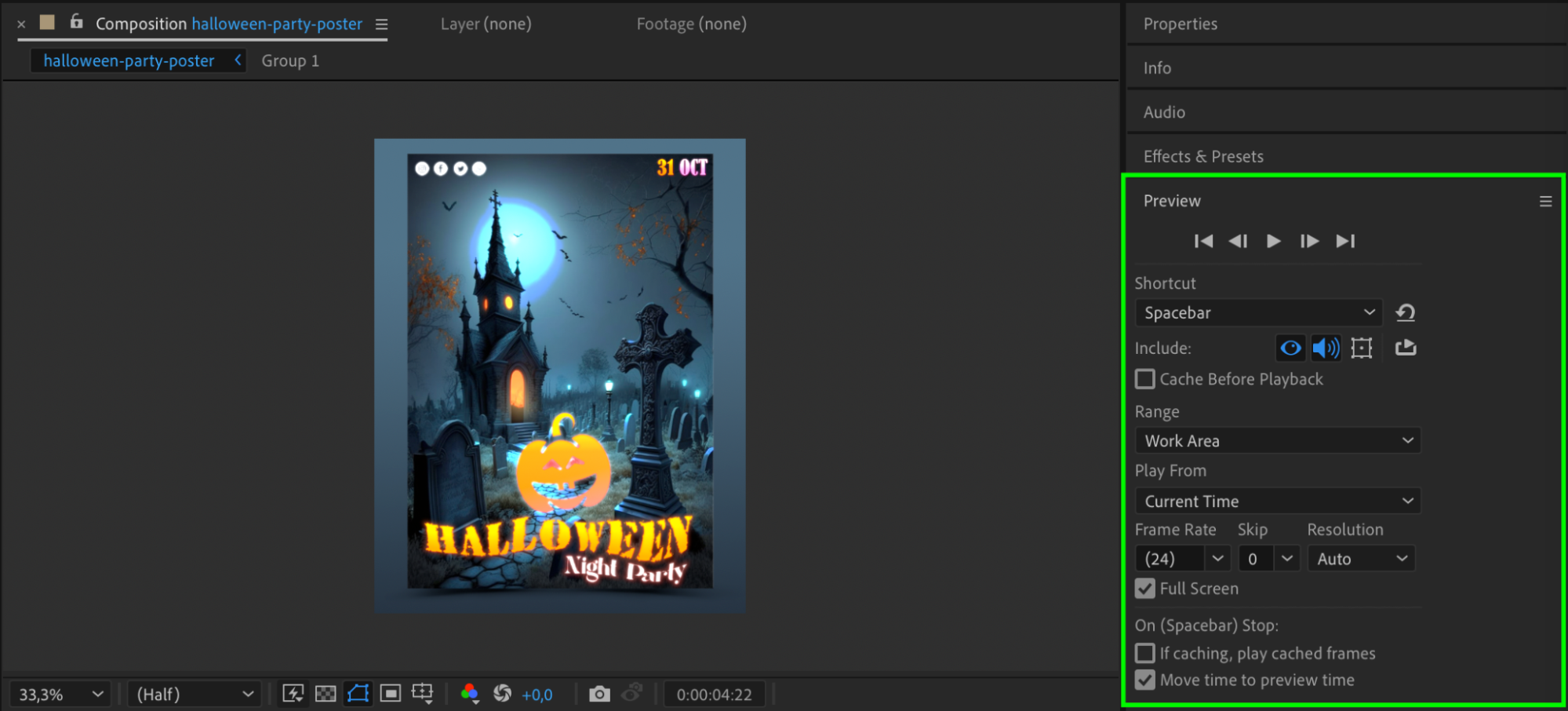Click the halloween-party-poster breadcrumb

click(129, 60)
